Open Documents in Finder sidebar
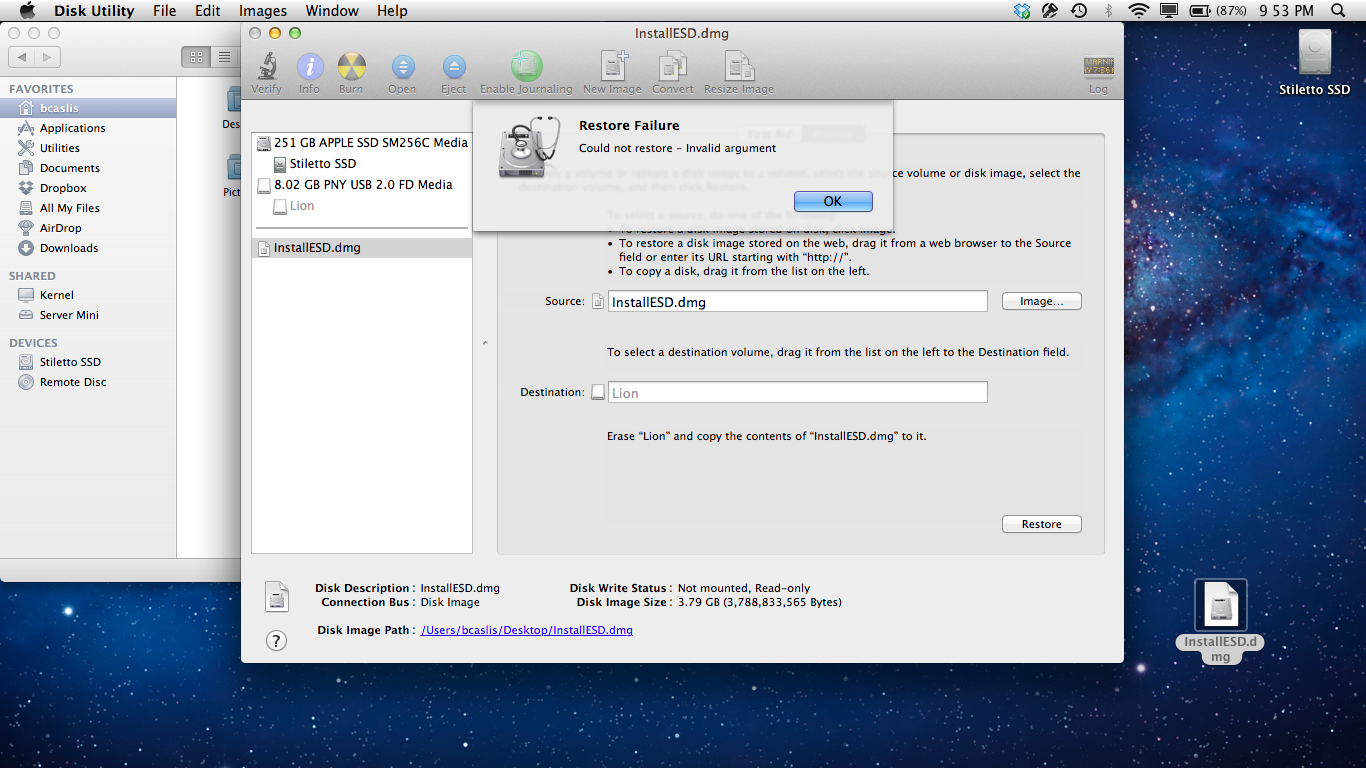 click(88, 168)
